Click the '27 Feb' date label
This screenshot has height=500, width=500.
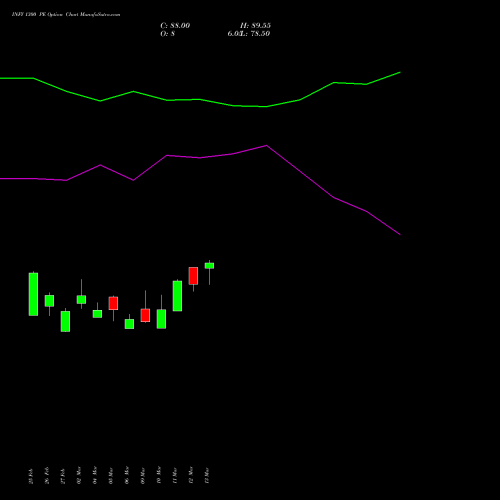63,476
